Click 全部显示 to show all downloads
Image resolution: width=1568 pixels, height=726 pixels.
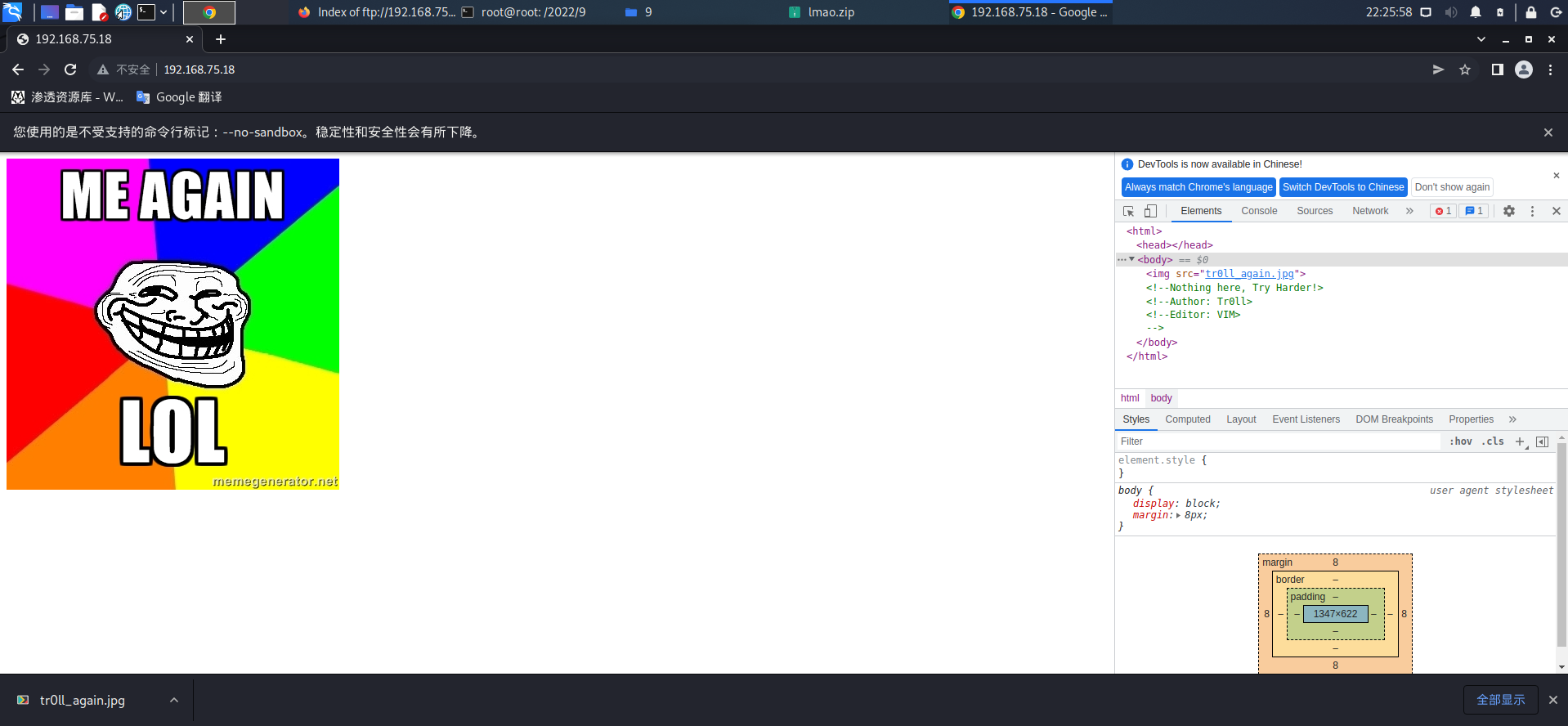[1500, 700]
